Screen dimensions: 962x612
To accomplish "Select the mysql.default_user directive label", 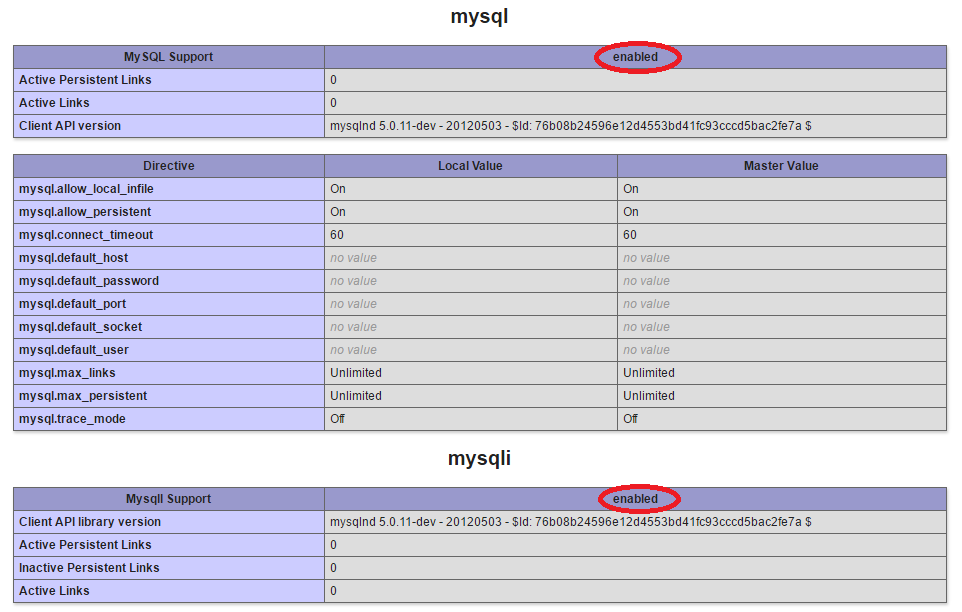I will coord(73,350).
